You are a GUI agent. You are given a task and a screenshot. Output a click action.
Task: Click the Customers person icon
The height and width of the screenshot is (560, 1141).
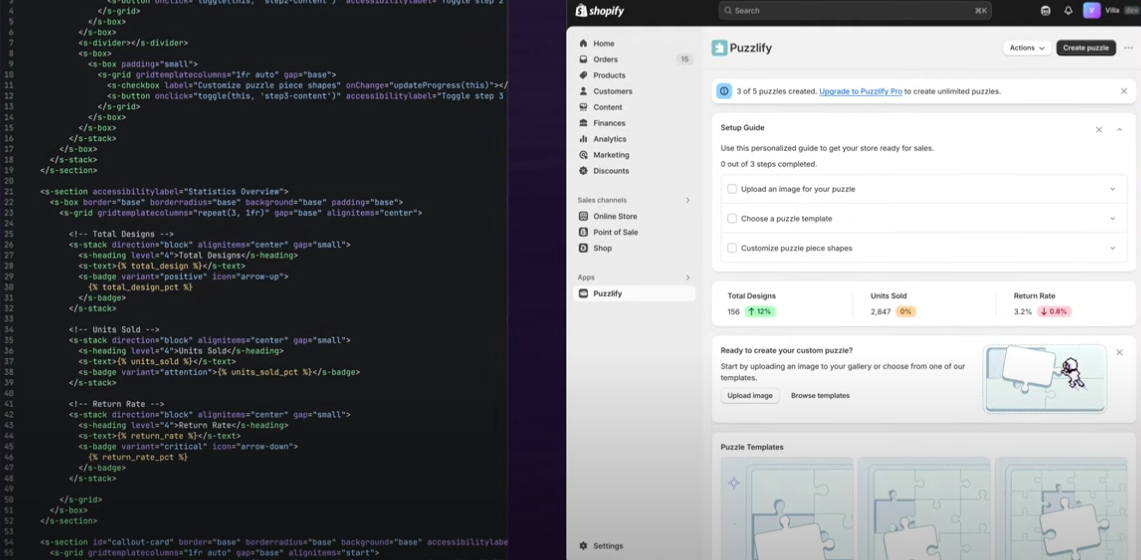click(583, 92)
